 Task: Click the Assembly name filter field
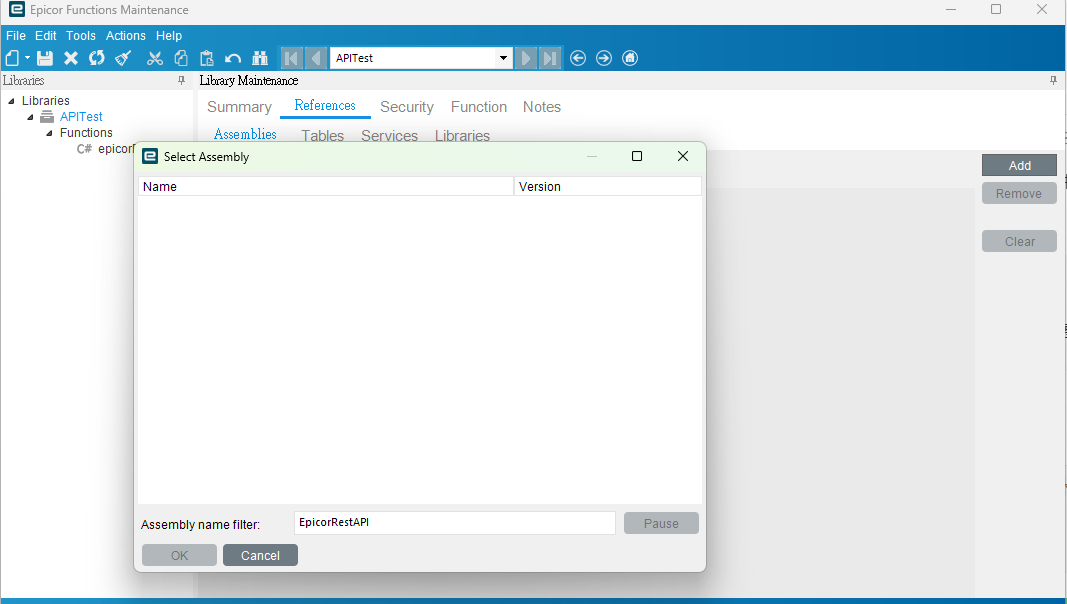pyautogui.click(x=455, y=523)
